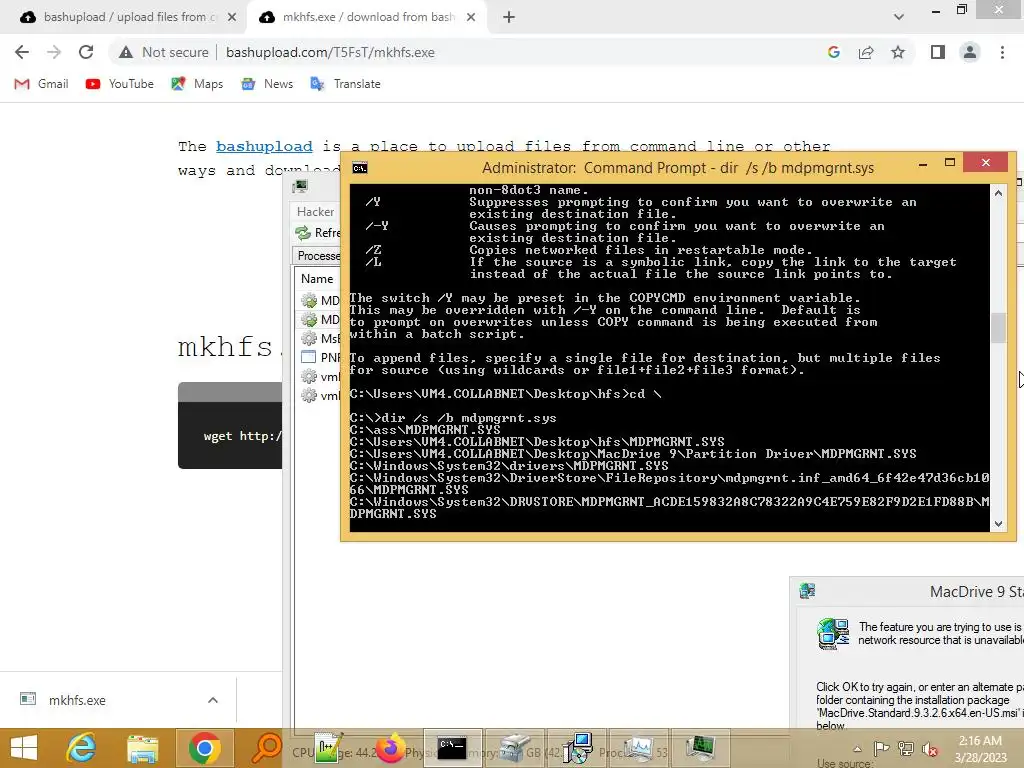This screenshot has width=1024, height=768.
Task: Open Notepad++ from taskbar
Action: coord(328,748)
